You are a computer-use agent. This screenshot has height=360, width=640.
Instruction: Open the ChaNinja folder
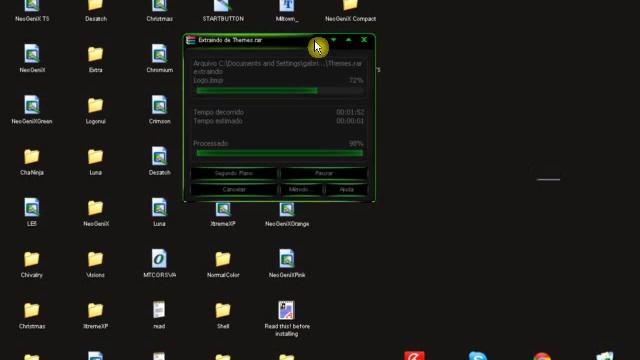tap(32, 156)
